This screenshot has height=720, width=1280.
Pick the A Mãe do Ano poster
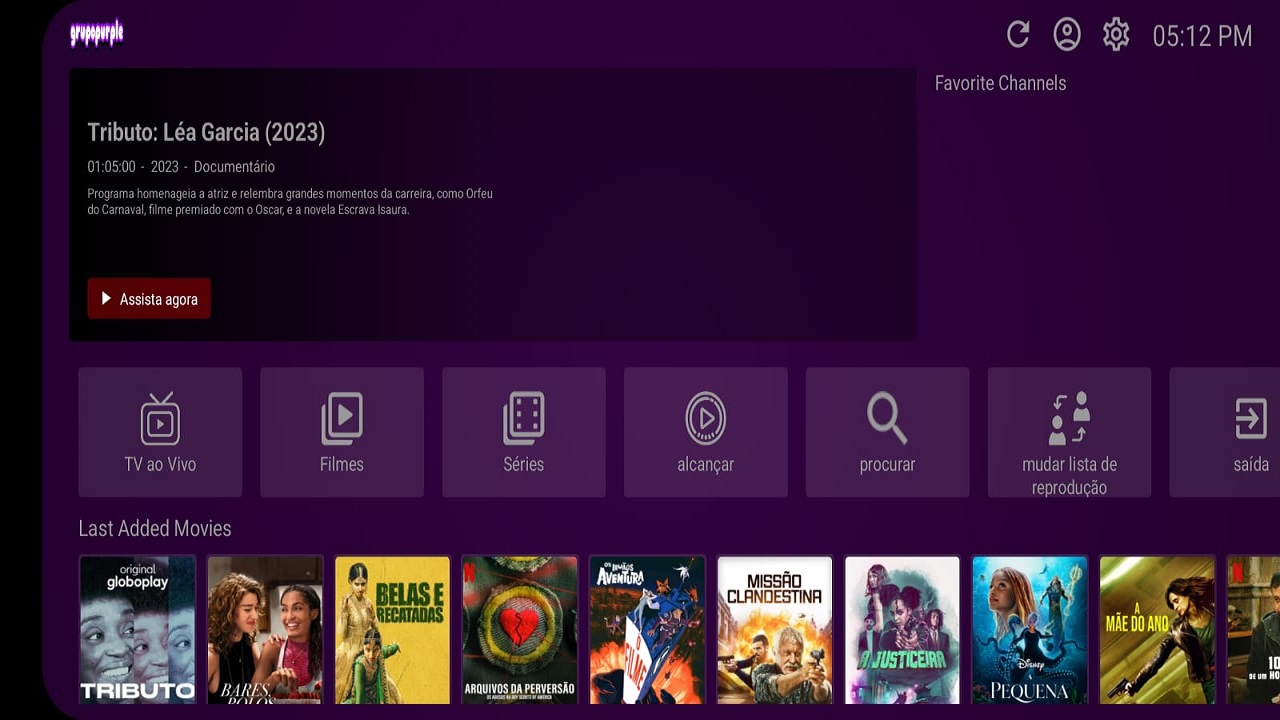pos(1157,630)
